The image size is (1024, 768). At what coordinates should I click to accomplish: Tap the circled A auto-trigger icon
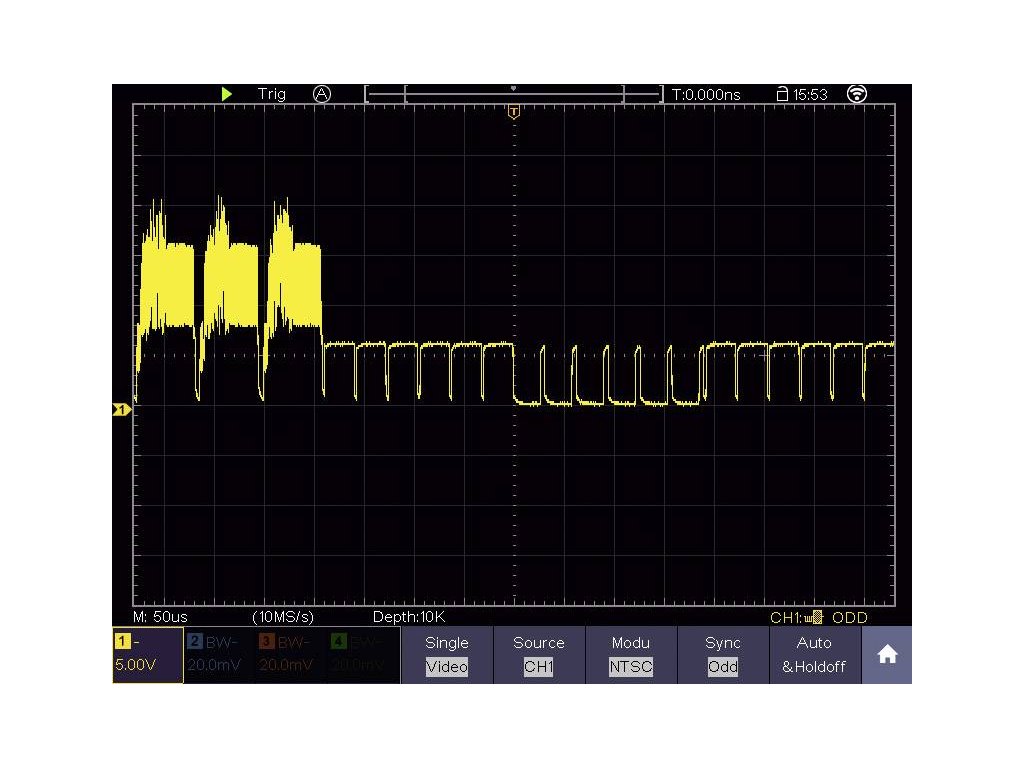coord(321,93)
